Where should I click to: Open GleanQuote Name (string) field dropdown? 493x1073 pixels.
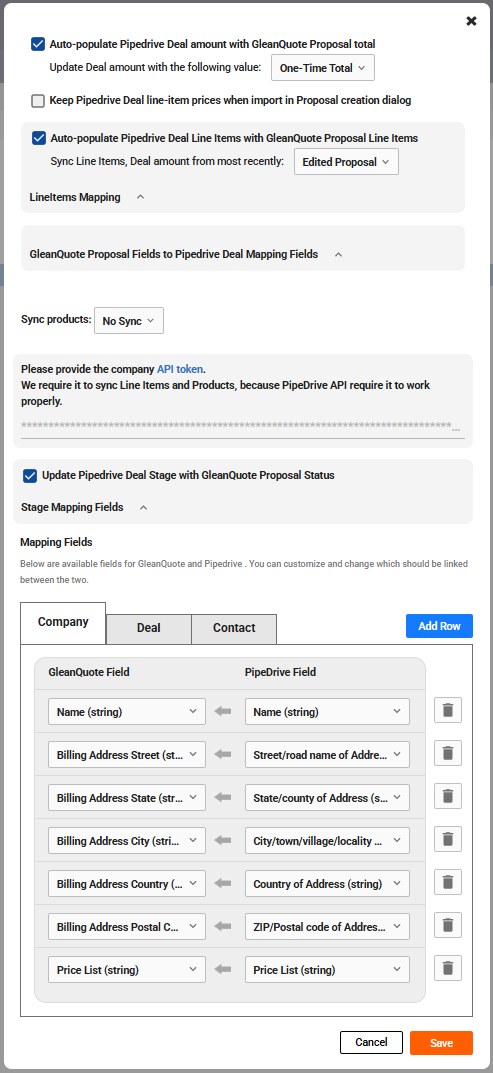tap(127, 712)
